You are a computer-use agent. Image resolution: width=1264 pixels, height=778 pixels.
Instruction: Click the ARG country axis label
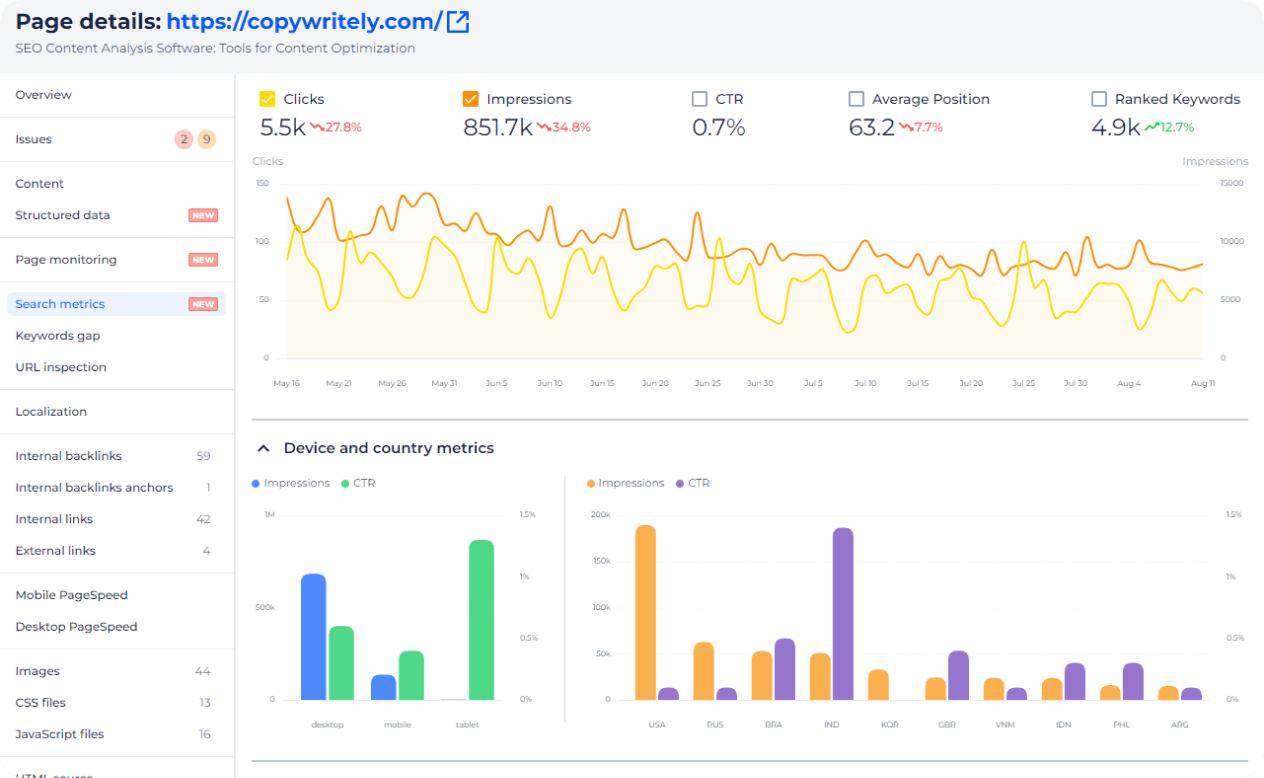pyautogui.click(x=1180, y=724)
